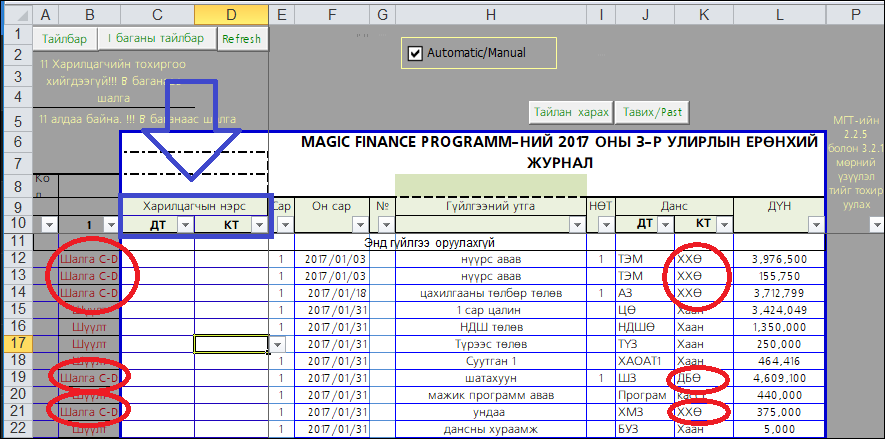The height and width of the screenshot is (439, 885).
Task: Select the cell containing amount 3,976,500
Action: tap(779, 259)
